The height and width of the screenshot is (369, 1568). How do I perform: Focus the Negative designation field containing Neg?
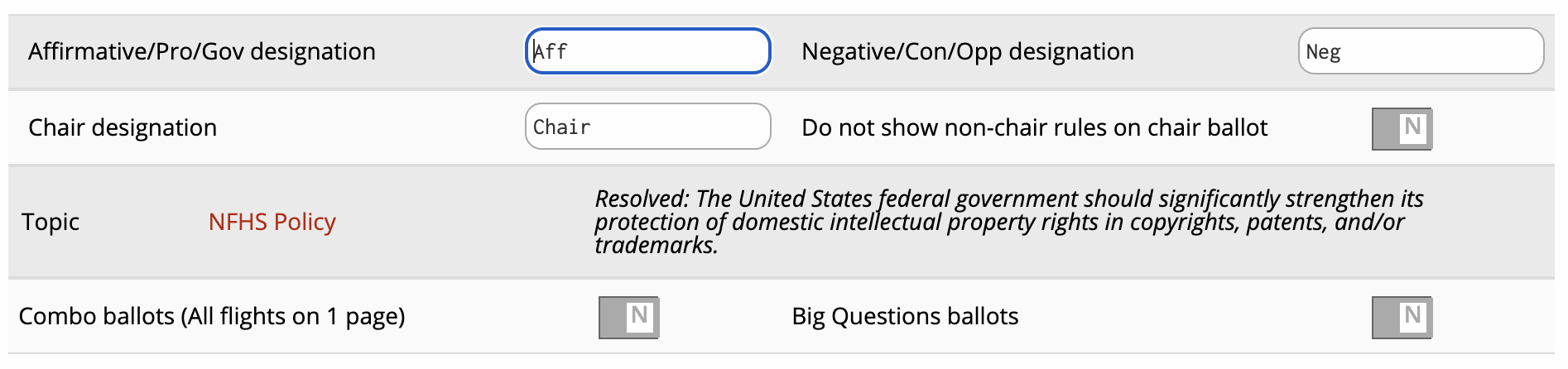(1420, 51)
